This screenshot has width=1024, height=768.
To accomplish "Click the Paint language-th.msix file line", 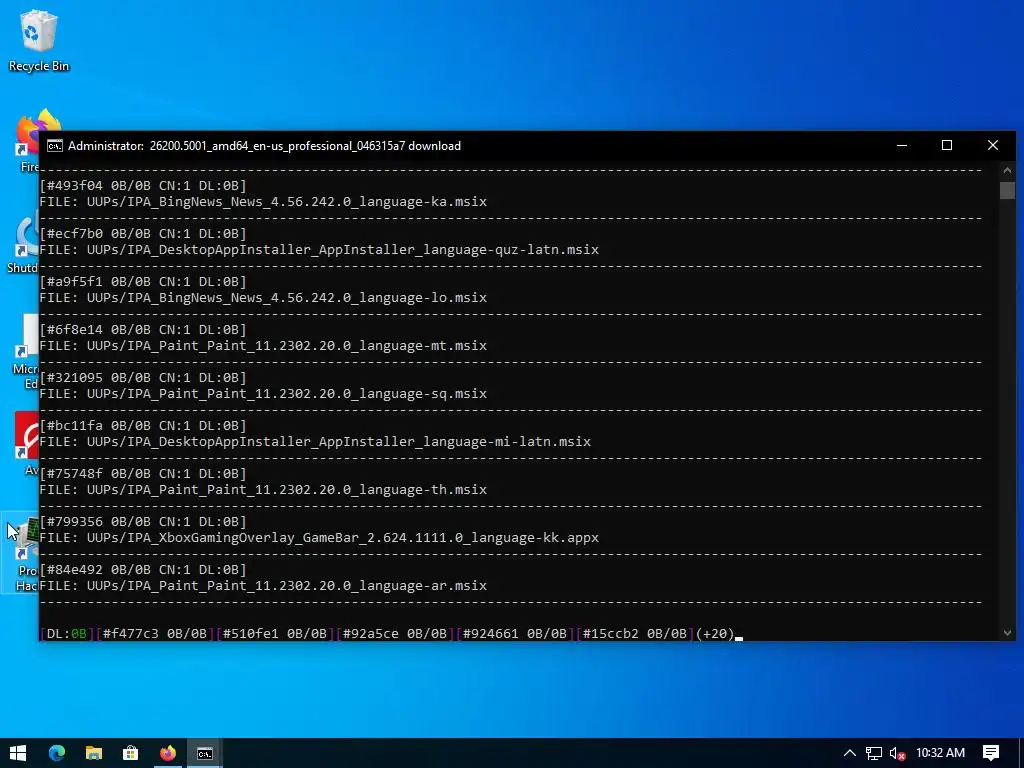I will coord(263,490).
